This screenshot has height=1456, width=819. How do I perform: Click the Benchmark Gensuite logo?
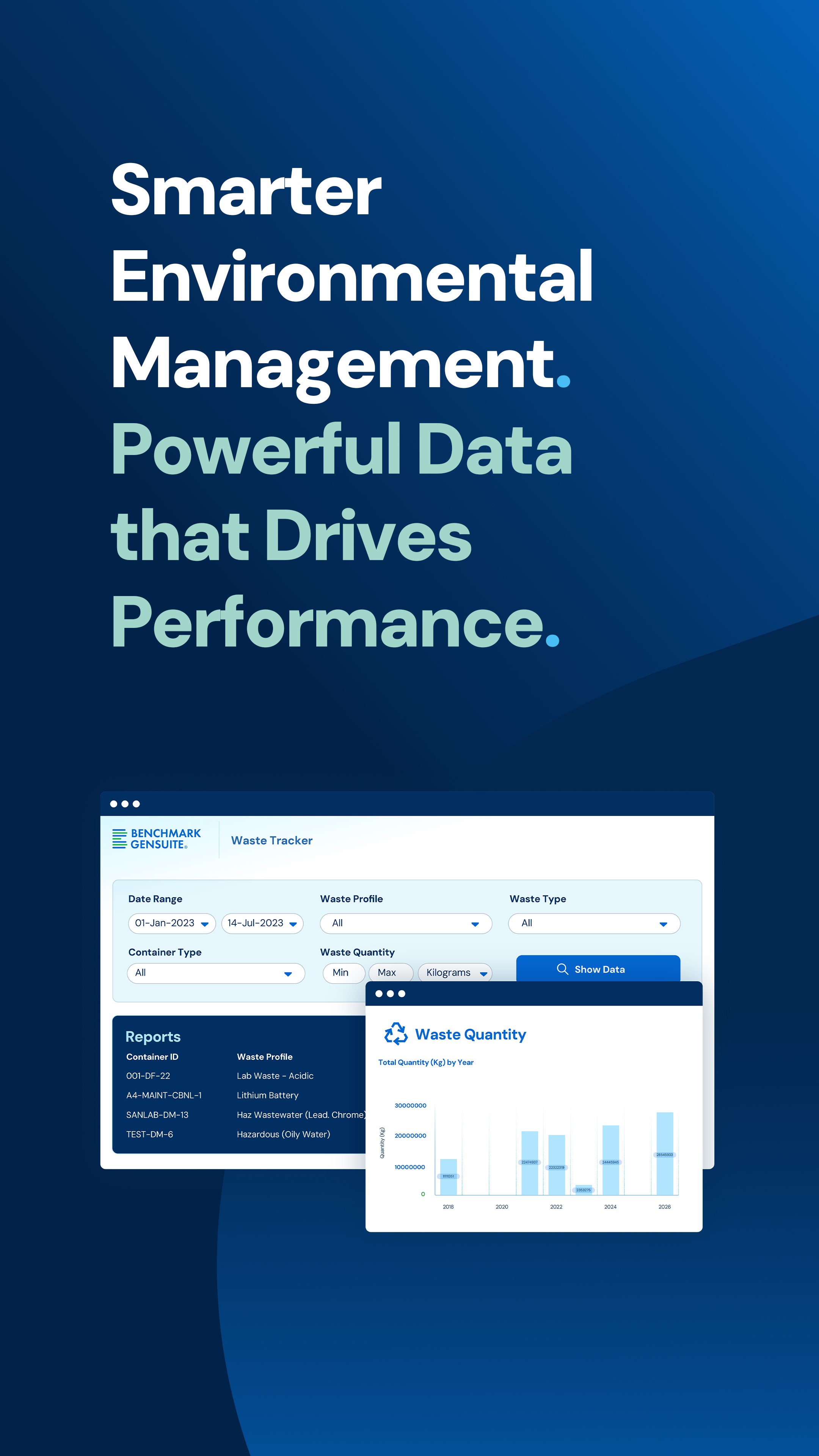(157, 839)
